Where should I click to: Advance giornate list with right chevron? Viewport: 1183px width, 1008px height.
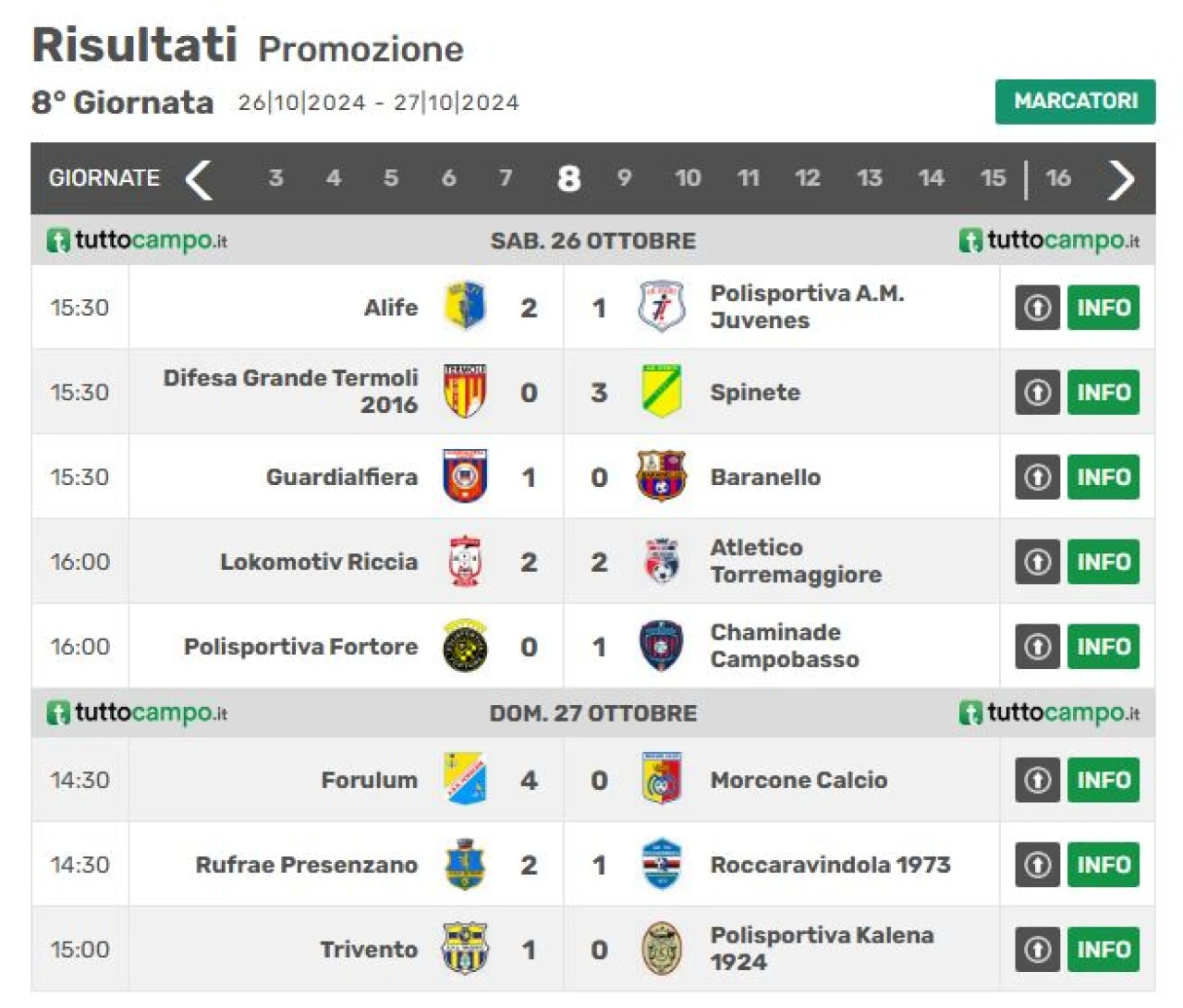[x=1121, y=179]
